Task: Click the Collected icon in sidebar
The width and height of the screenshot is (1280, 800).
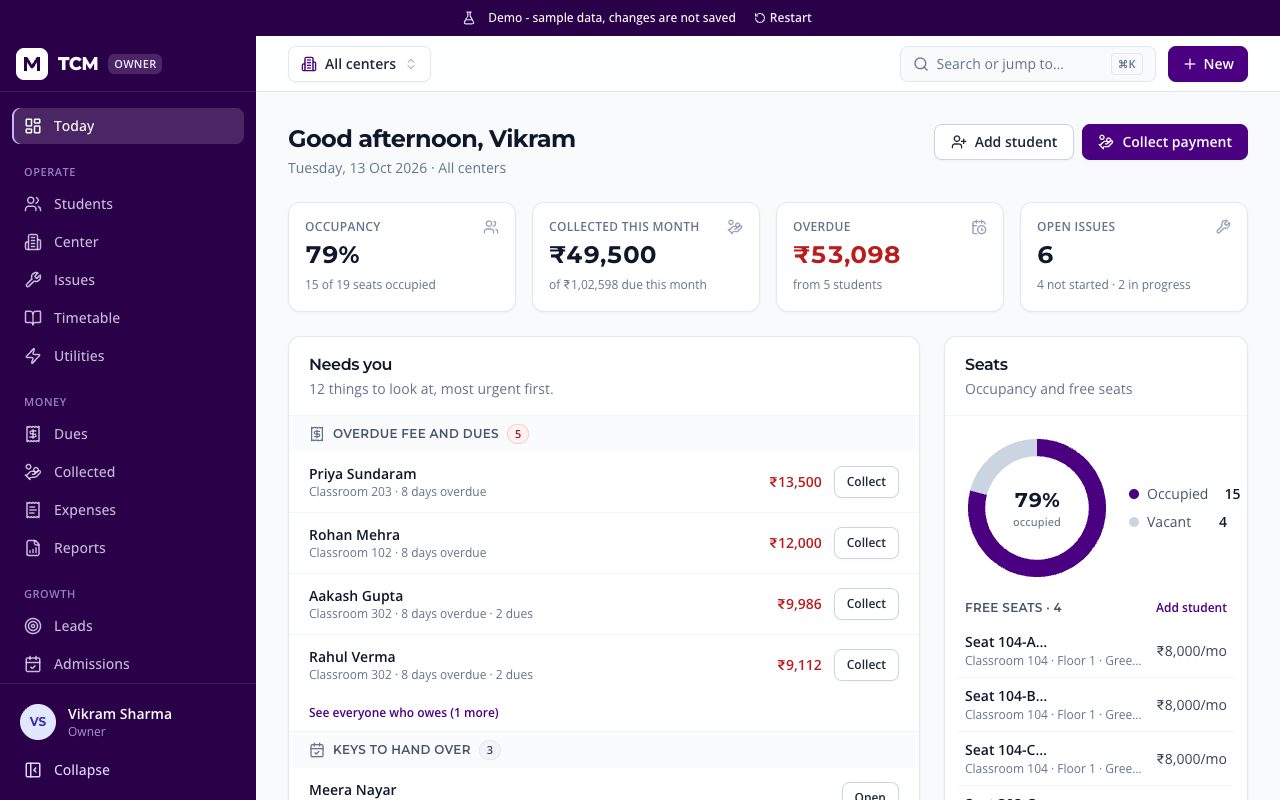Action: (33, 472)
